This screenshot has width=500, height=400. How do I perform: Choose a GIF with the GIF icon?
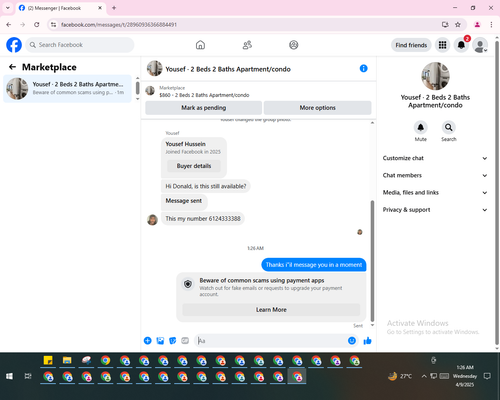185,341
